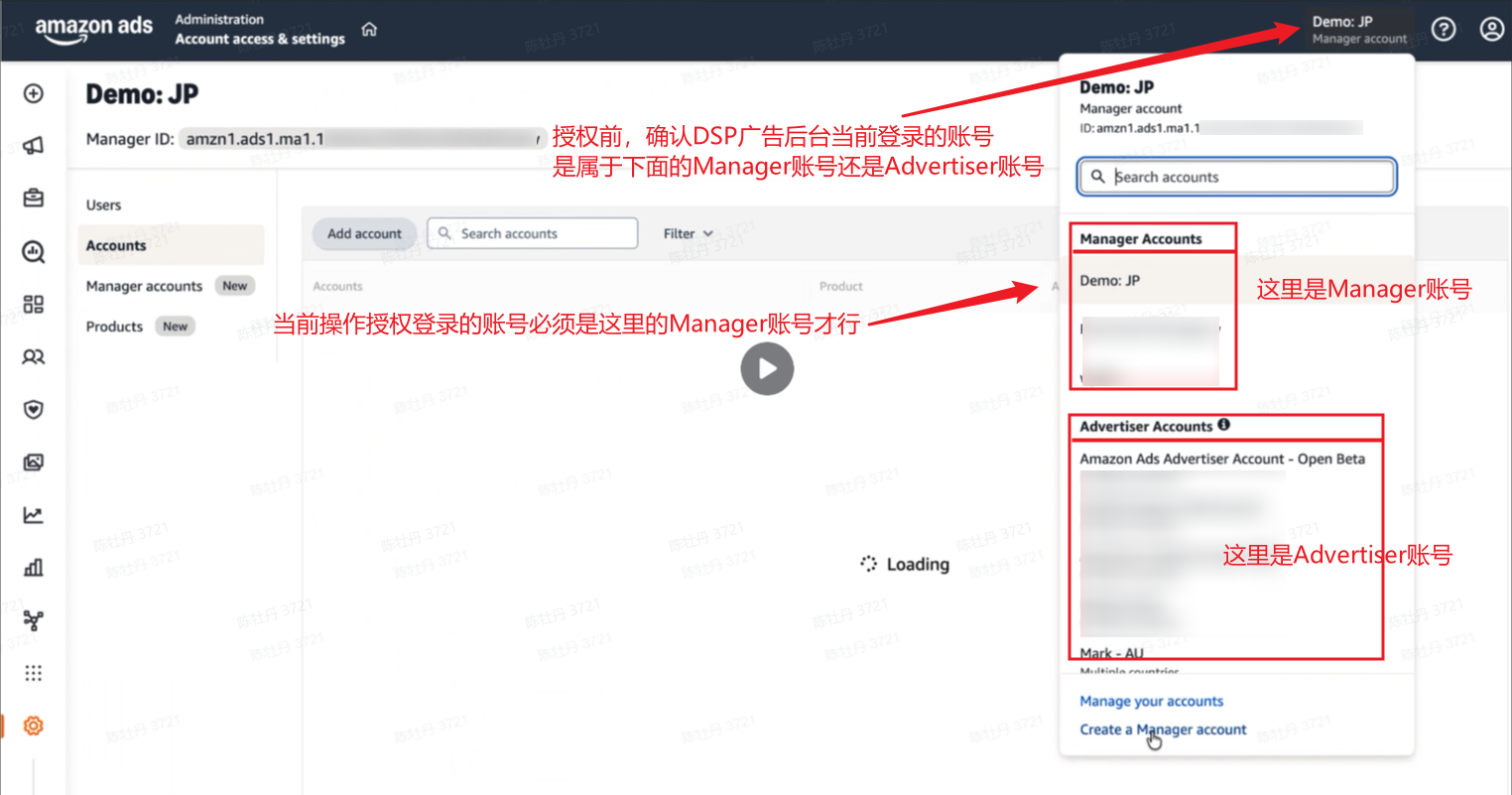Viewport: 1512px width, 795px height.
Task: Open the image creatives icon in sidebar
Action: click(x=34, y=462)
